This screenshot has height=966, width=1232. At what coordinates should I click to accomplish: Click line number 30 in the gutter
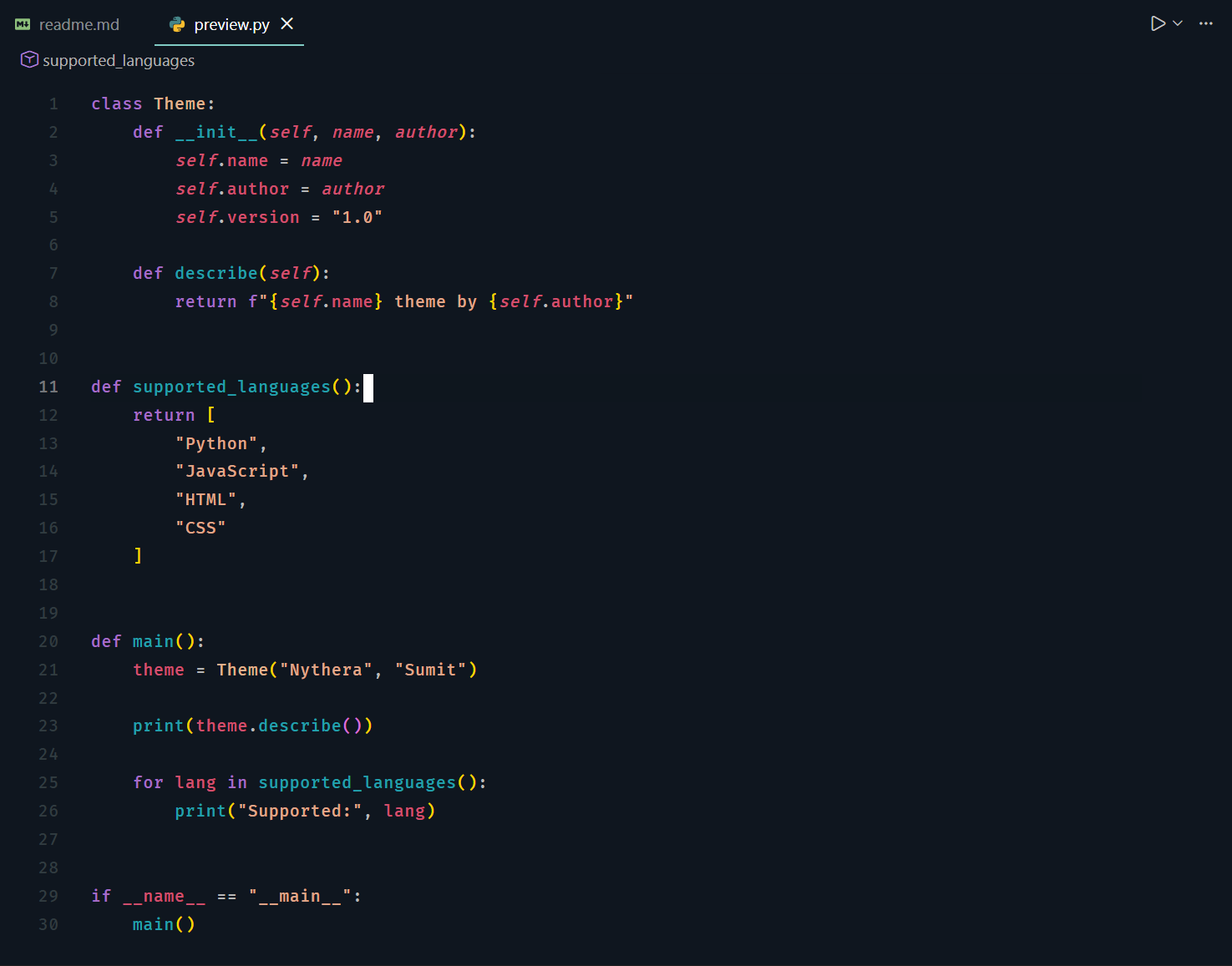(x=48, y=924)
